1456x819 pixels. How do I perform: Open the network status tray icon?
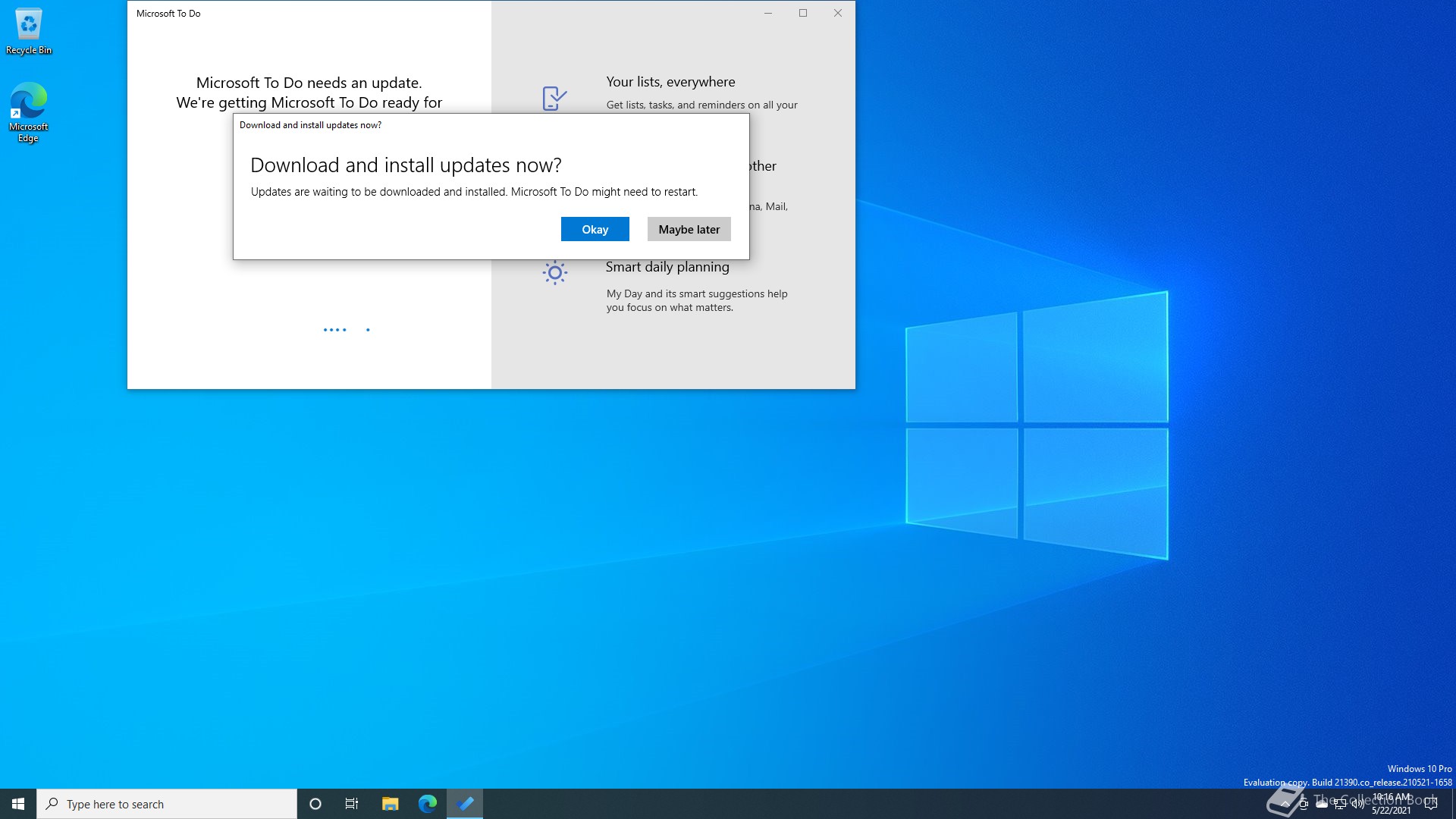coord(1340,804)
